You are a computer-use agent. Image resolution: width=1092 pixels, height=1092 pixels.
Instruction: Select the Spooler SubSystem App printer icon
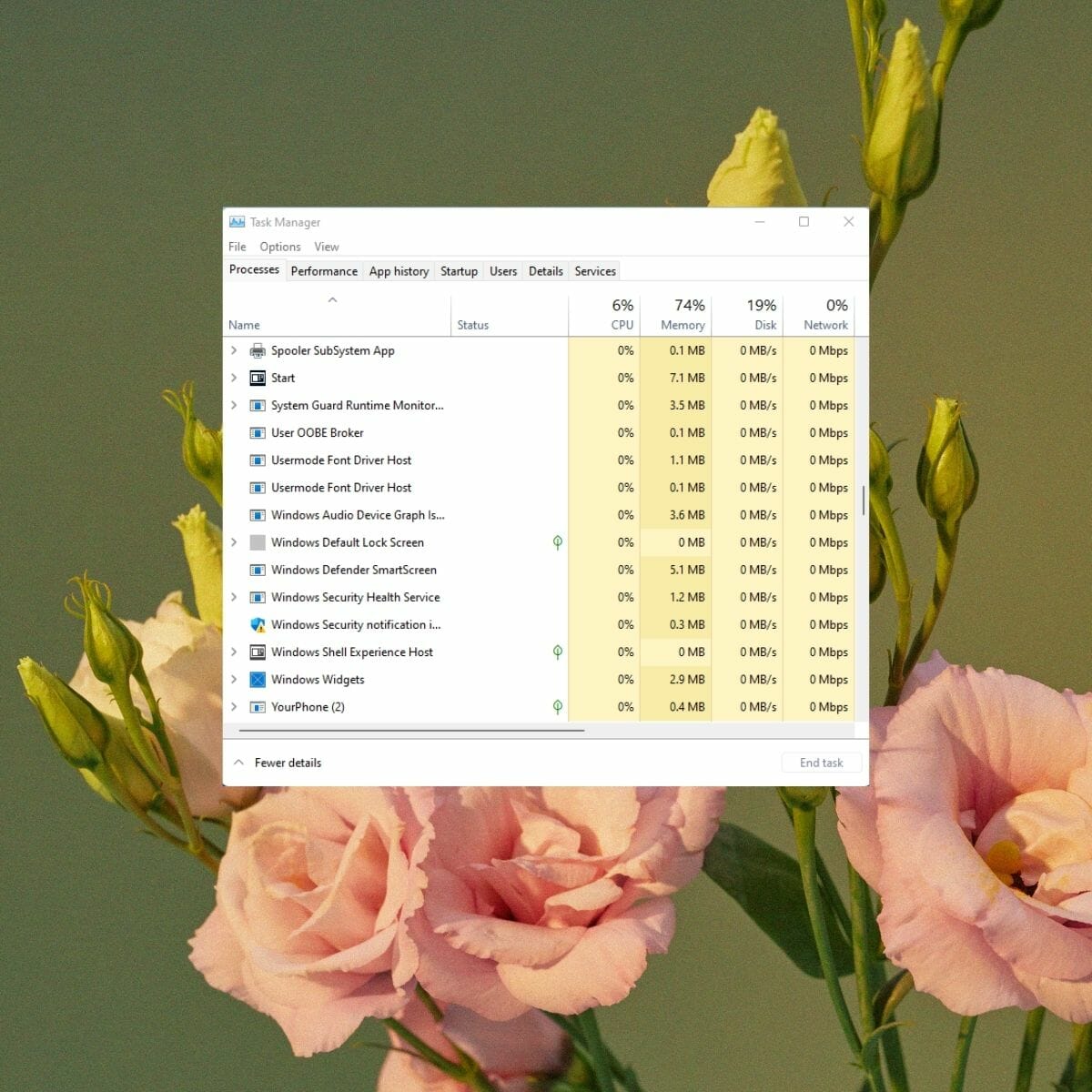coord(258,350)
